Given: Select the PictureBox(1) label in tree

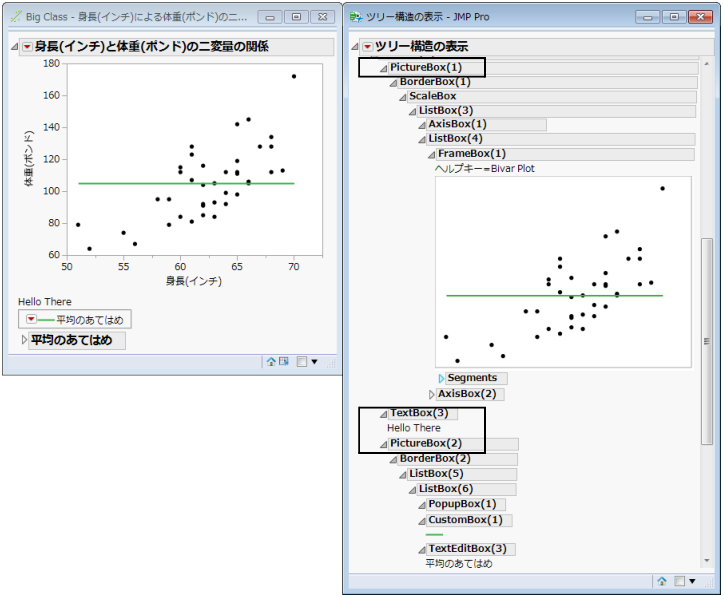Looking at the screenshot, I should 426,67.
